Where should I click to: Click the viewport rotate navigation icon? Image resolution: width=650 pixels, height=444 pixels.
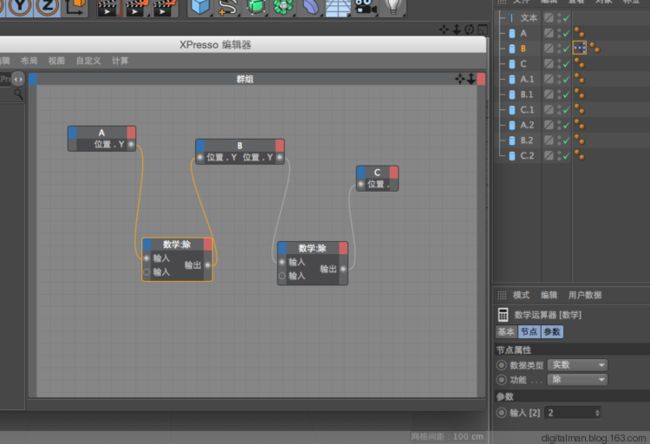469,29
